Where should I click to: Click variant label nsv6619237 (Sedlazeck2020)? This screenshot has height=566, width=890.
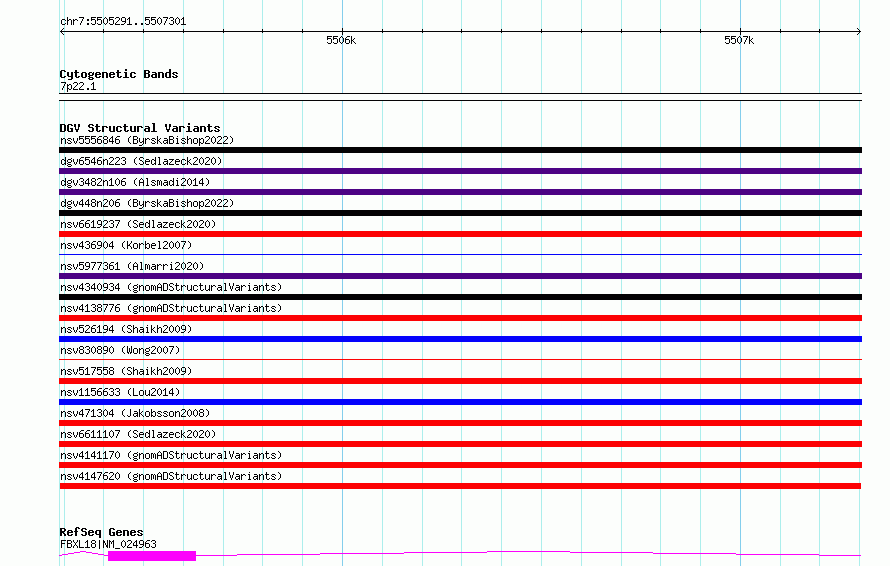point(138,224)
